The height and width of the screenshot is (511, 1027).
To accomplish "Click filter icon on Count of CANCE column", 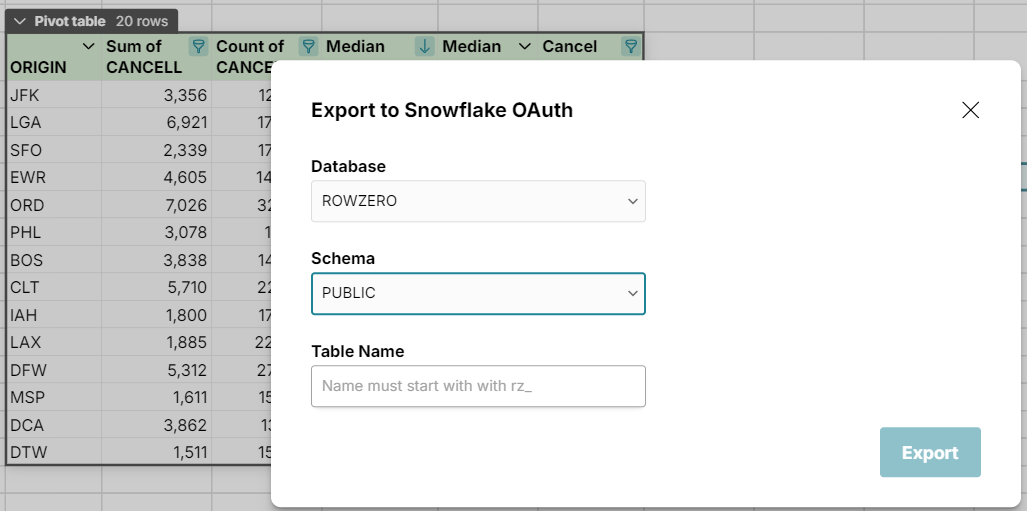I will click(x=309, y=46).
